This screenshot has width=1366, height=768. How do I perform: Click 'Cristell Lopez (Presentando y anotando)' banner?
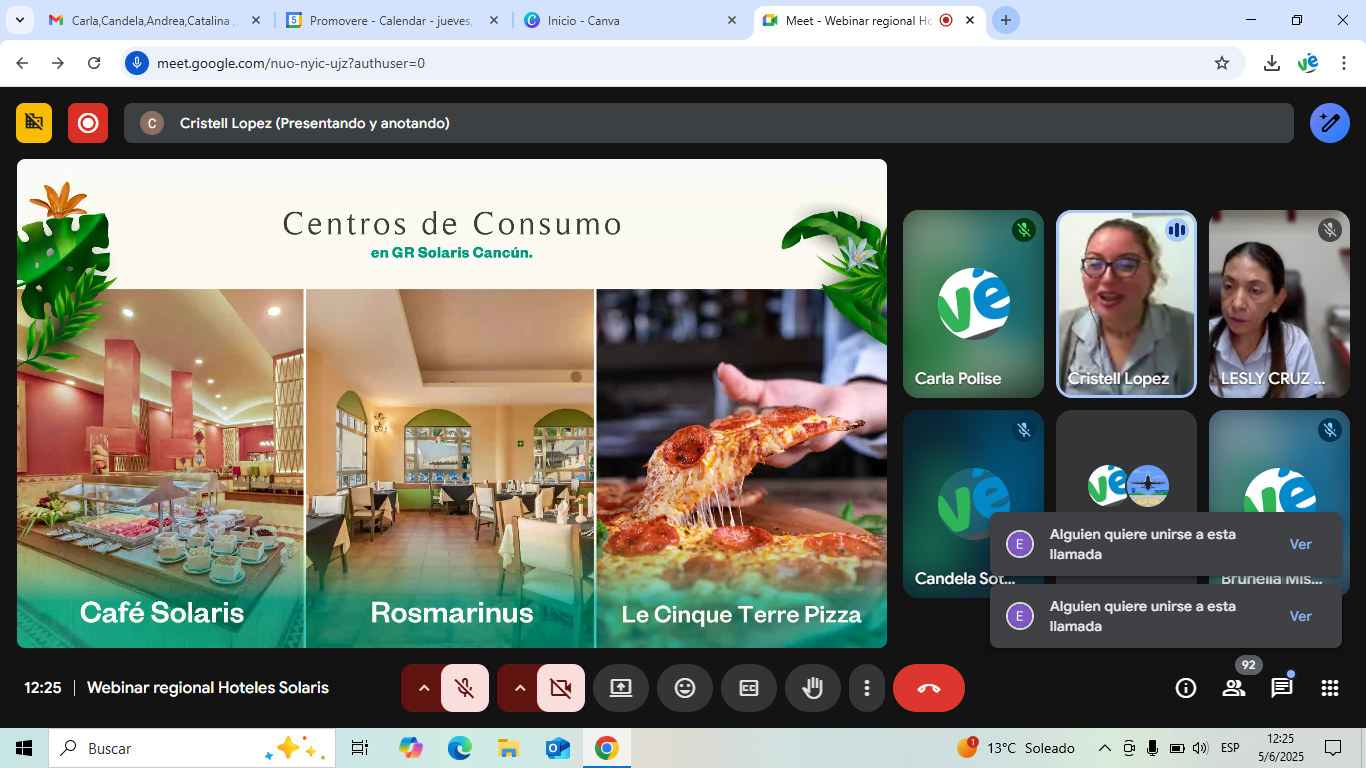[x=709, y=123]
